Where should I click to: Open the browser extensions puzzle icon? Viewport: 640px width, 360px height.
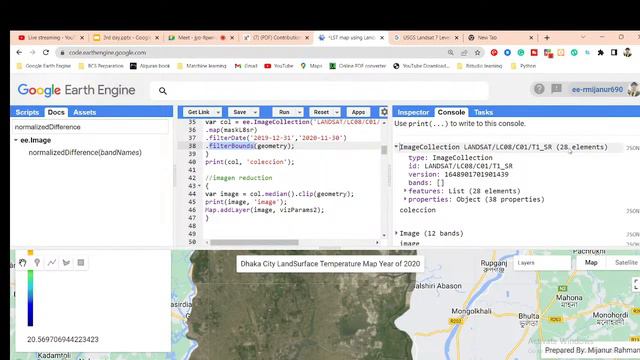[x=600, y=52]
